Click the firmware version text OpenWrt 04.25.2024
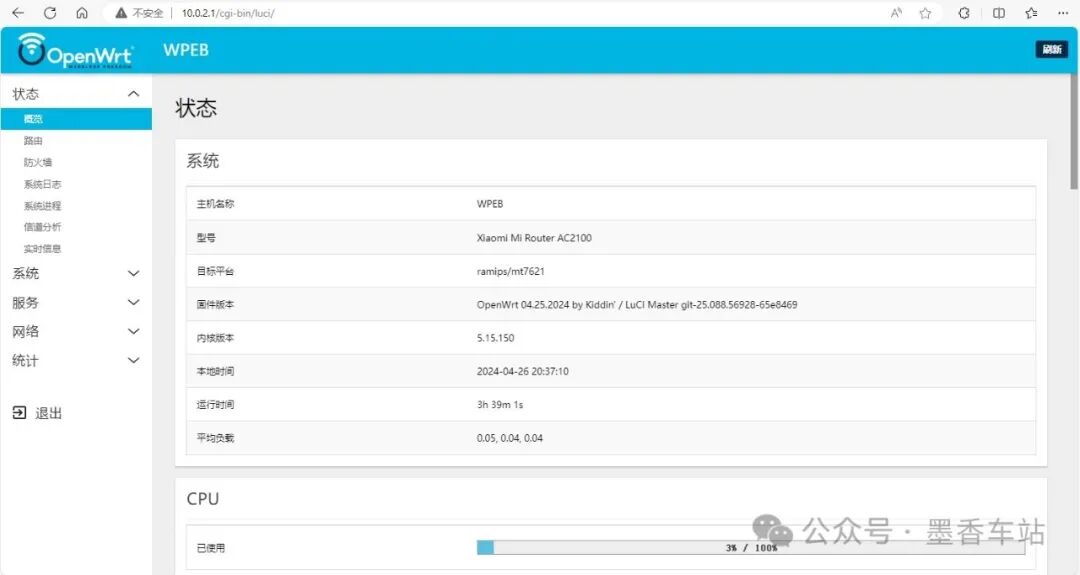The height and width of the screenshot is (575, 1080). point(523,304)
